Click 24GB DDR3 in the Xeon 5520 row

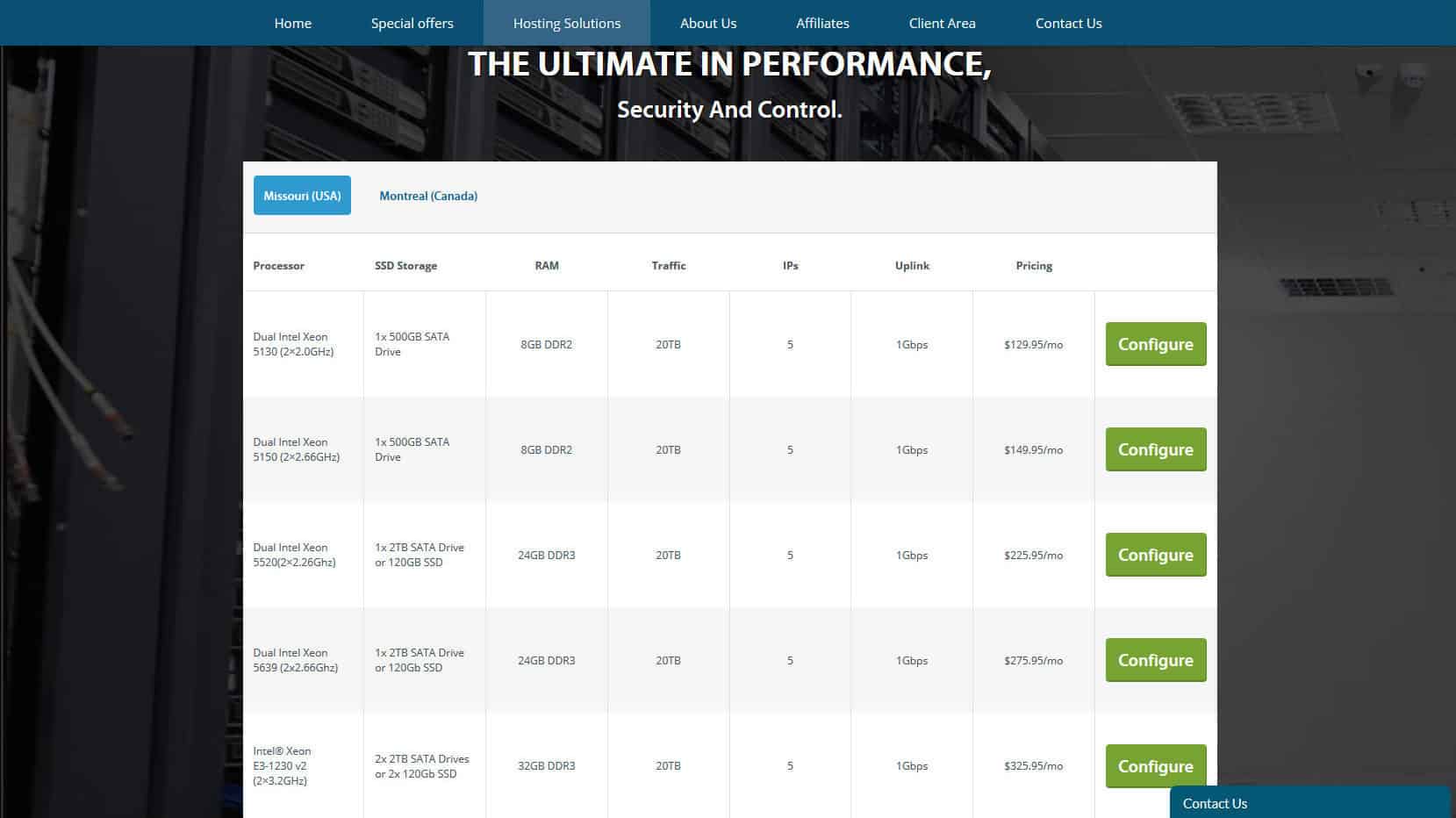547,556
